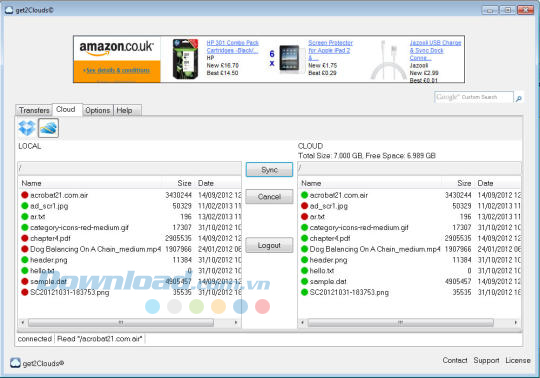The image size is (540, 378).
Task: Click HP ink cartridge product image in ad
Action: pos(186,59)
